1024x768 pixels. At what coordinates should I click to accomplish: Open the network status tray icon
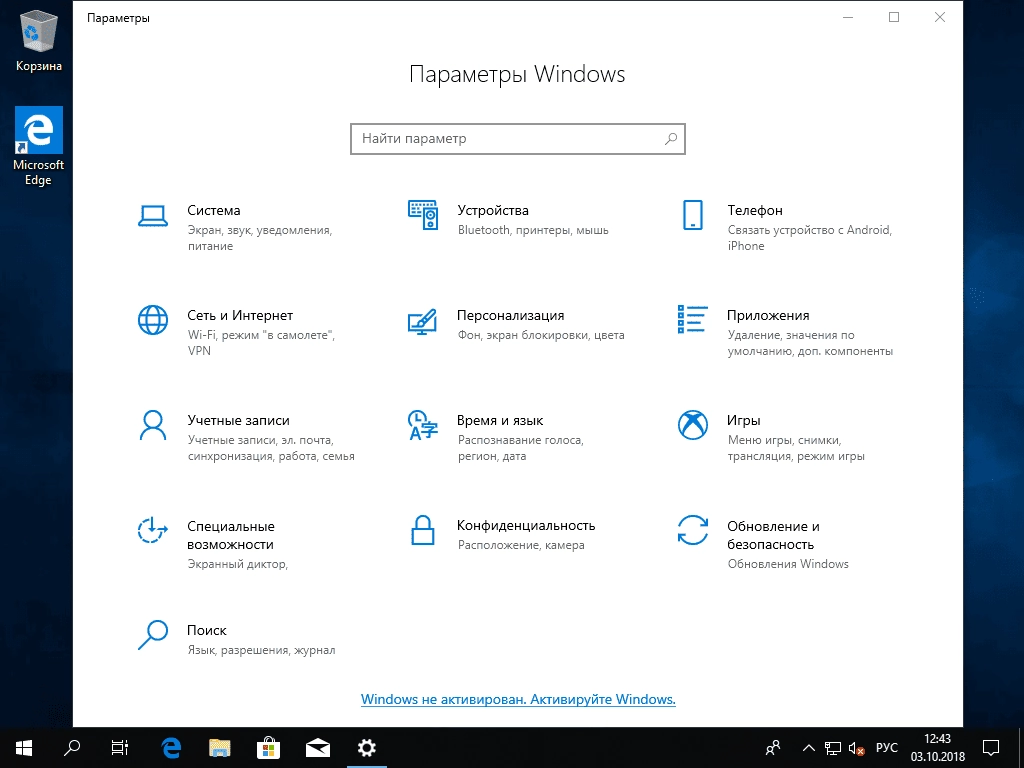coord(833,748)
